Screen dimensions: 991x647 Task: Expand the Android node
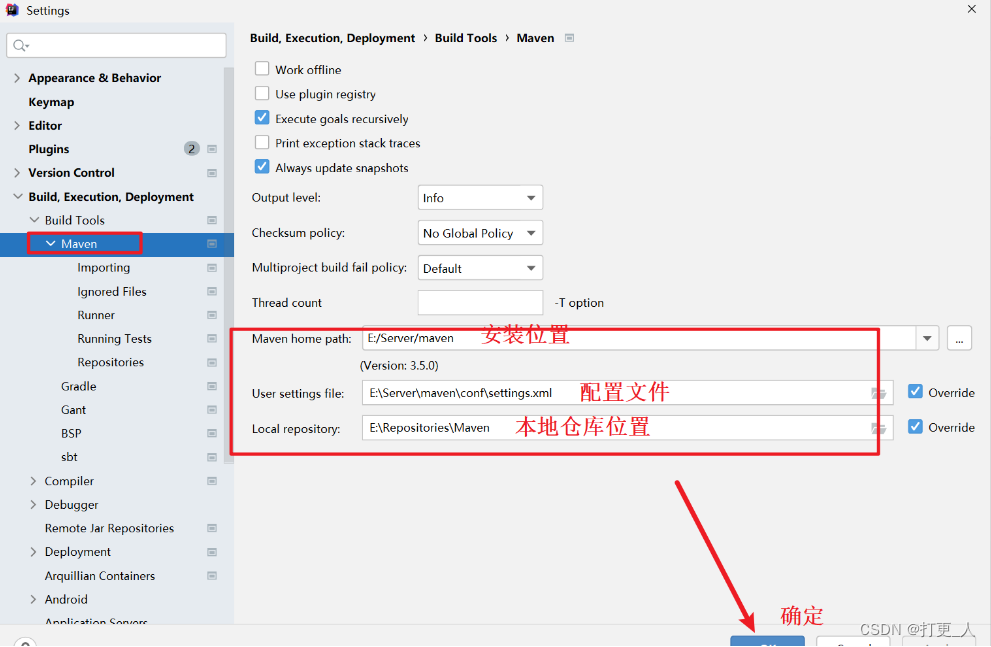33,600
